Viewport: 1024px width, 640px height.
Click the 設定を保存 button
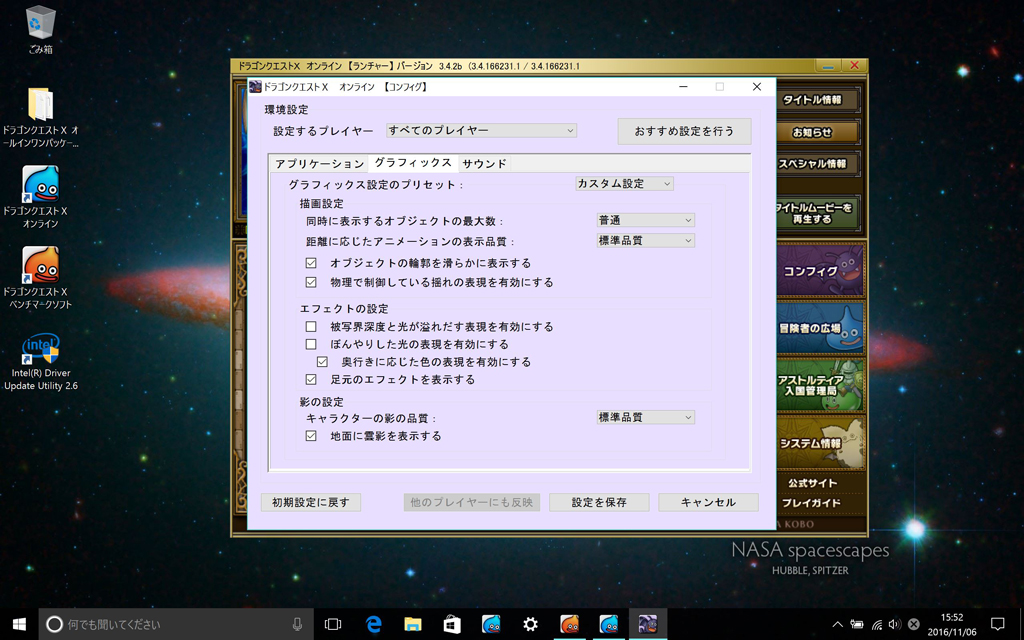(x=599, y=502)
